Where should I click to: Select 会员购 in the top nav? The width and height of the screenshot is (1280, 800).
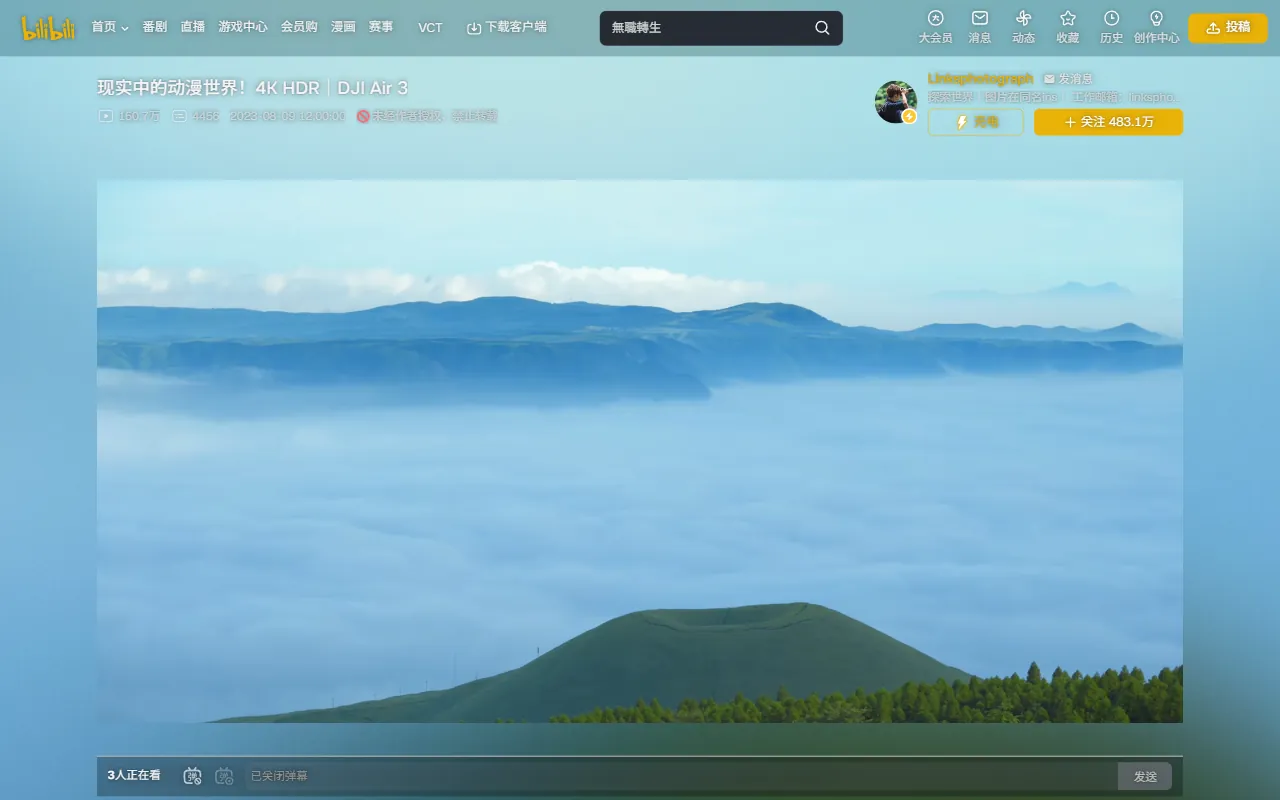299,27
